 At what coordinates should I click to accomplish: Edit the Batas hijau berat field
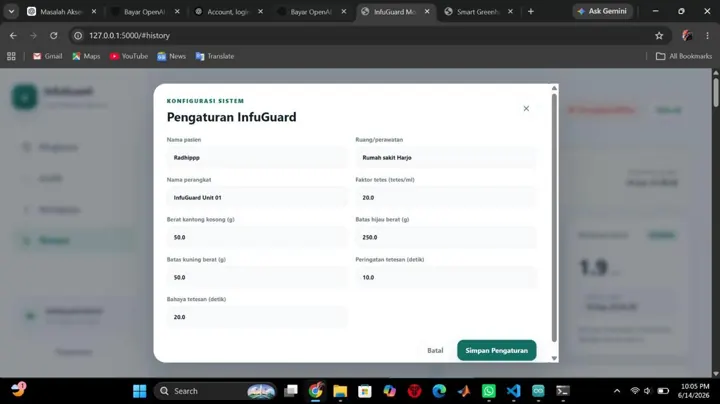[x=445, y=237]
